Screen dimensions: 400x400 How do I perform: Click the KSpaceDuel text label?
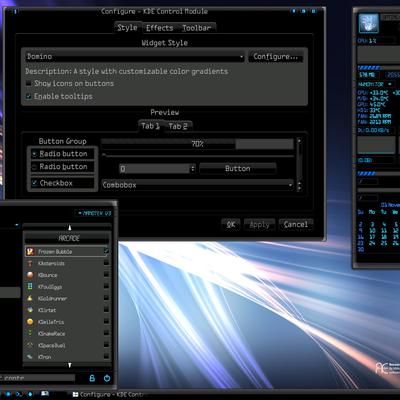coord(52,345)
